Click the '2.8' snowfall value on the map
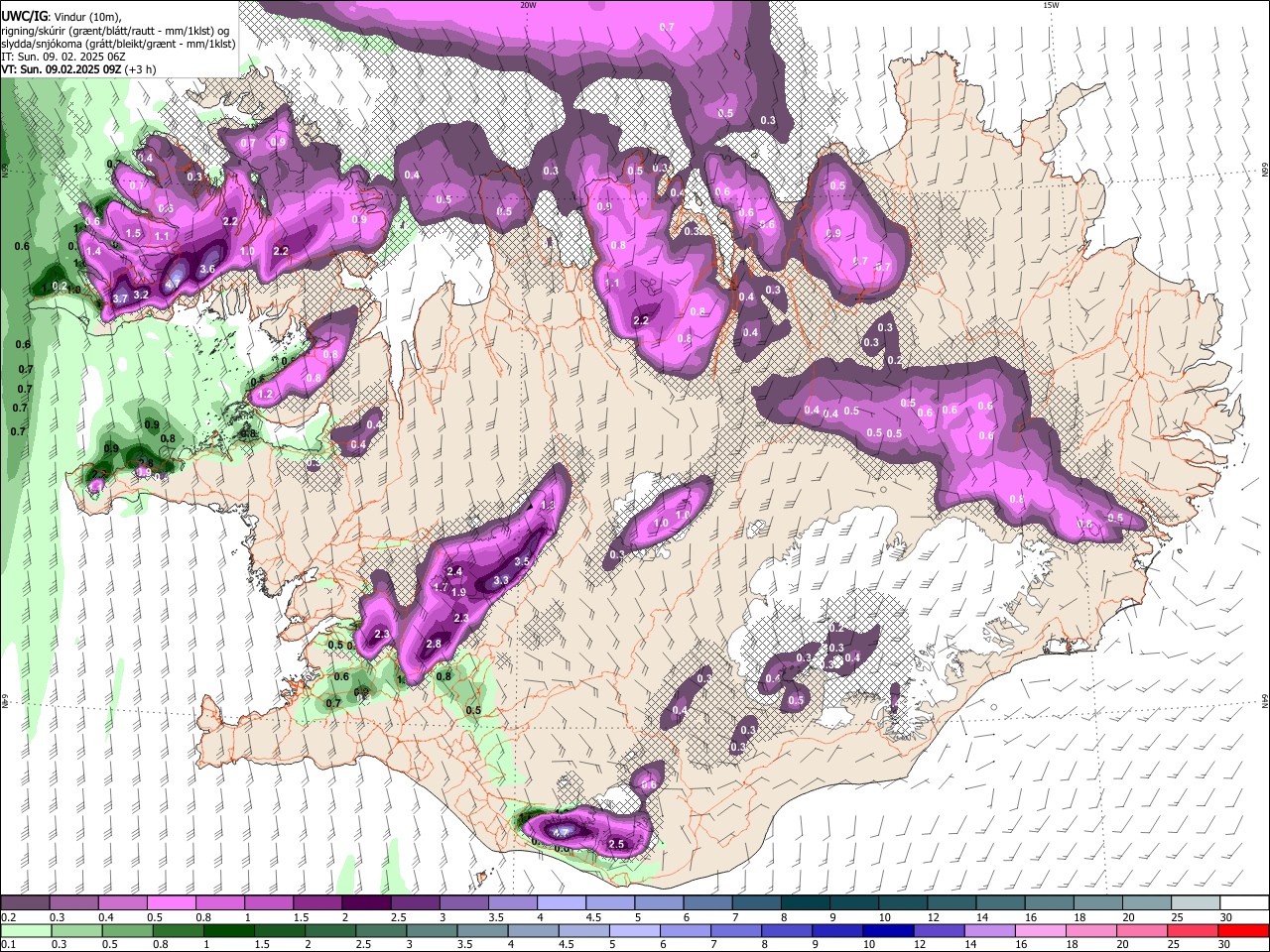Viewport: 1270px width, 952px height. (x=434, y=644)
